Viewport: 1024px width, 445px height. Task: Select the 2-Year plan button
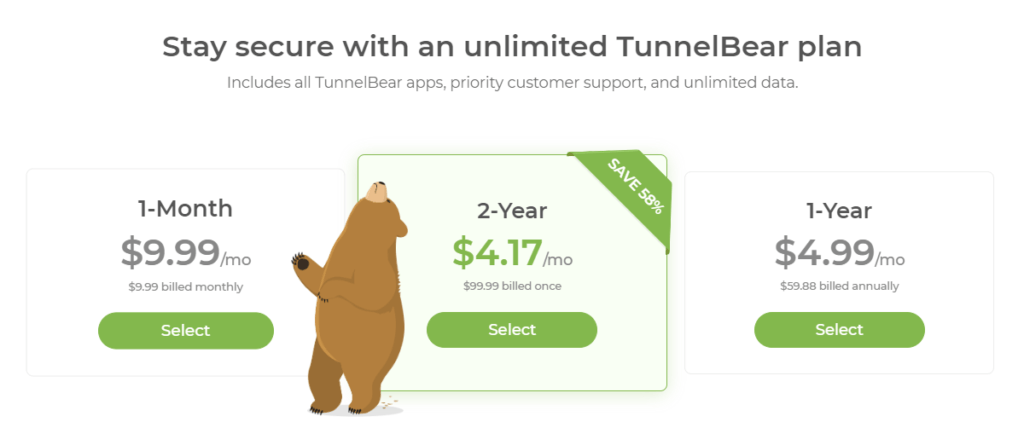(x=512, y=330)
